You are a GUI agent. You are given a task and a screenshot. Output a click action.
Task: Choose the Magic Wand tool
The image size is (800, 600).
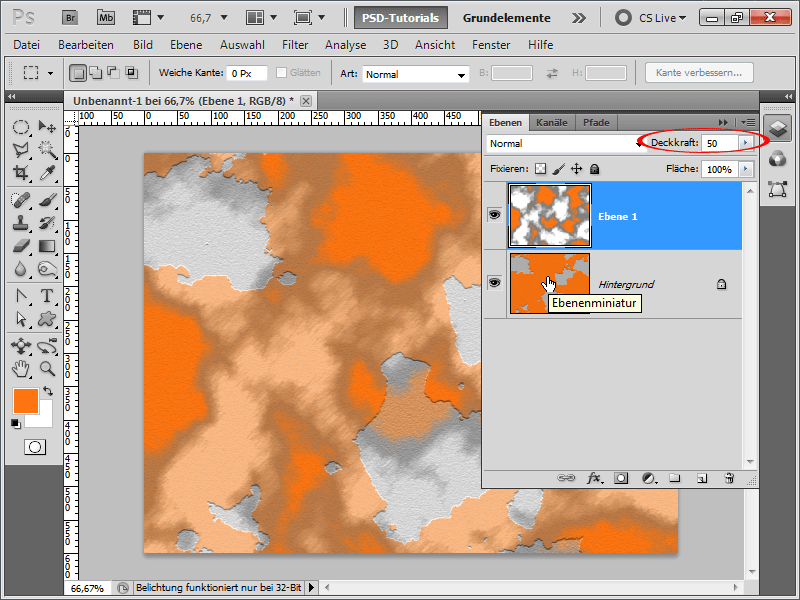click(47, 150)
